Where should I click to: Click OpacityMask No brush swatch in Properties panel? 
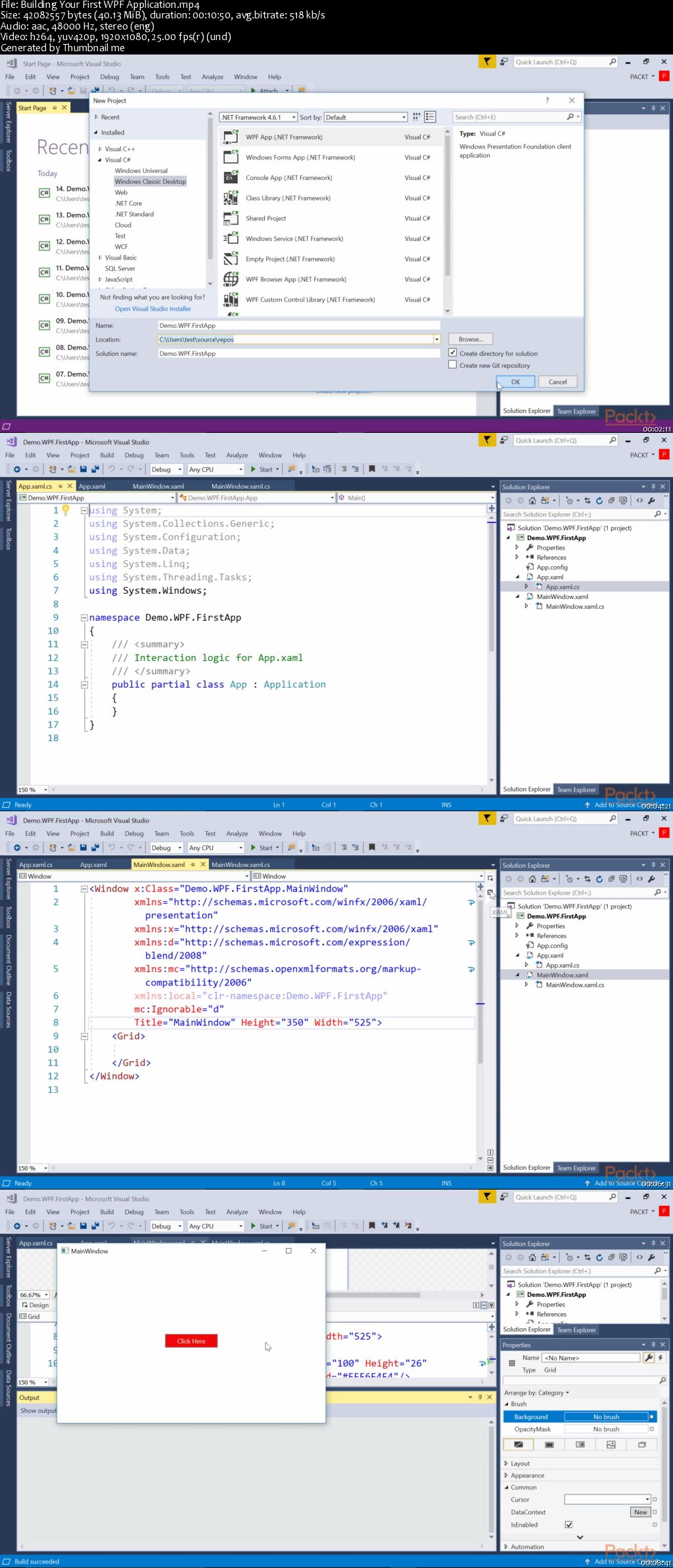coord(606,1429)
